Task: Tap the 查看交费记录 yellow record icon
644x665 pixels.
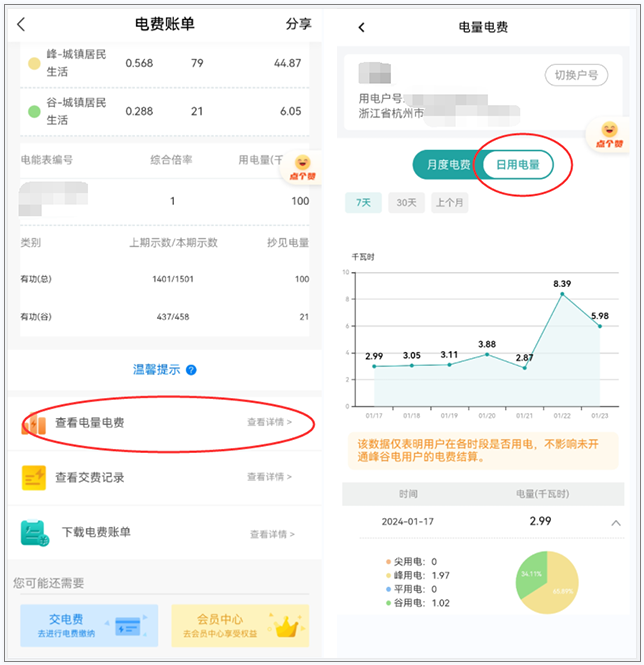Action: (x=35, y=477)
